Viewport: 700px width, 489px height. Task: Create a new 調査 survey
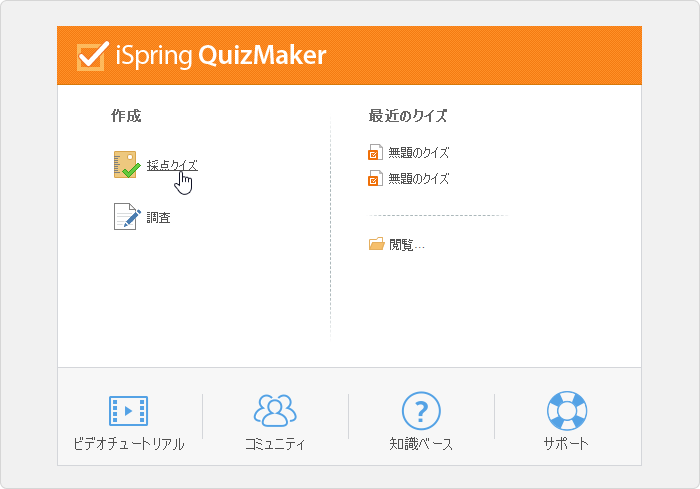point(158,217)
